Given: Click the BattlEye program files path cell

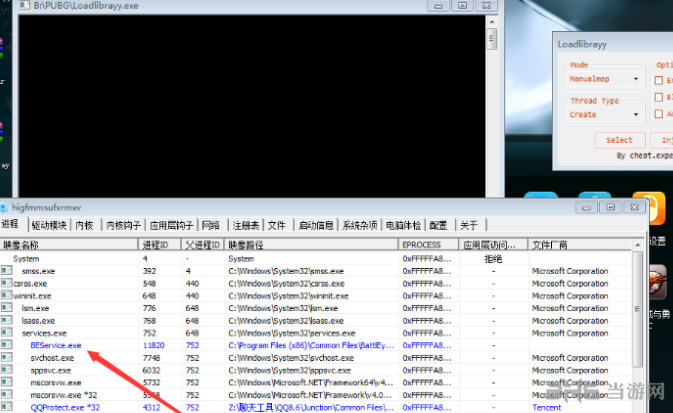Looking at the screenshot, I should click(x=311, y=345).
